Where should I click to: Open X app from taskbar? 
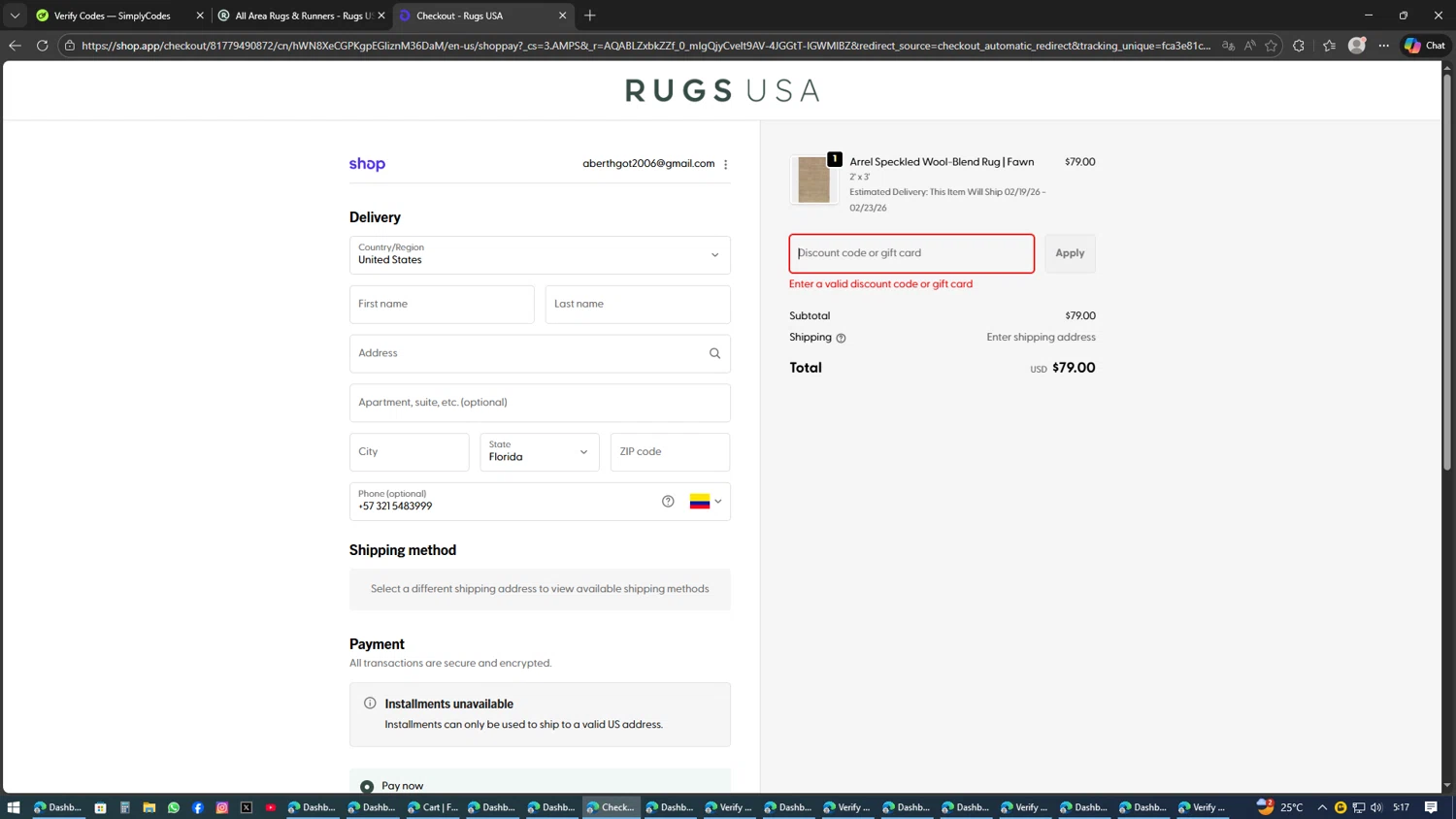coord(246,807)
